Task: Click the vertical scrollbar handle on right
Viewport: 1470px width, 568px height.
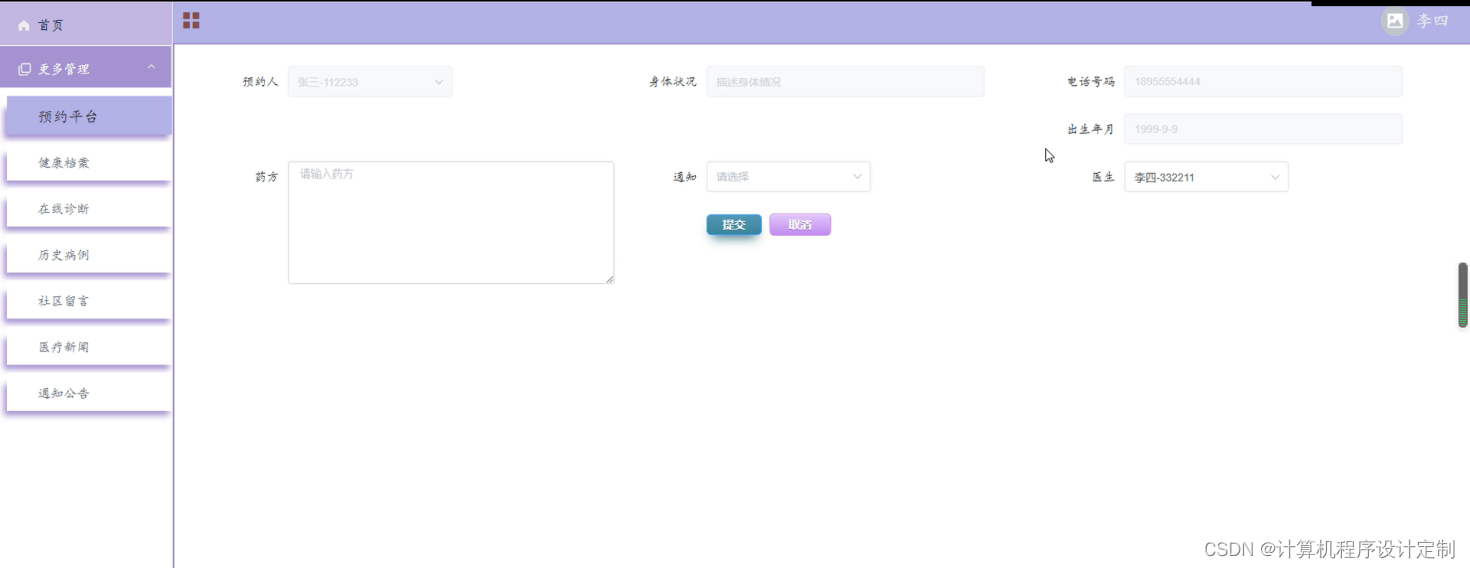Action: [1463, 295]
